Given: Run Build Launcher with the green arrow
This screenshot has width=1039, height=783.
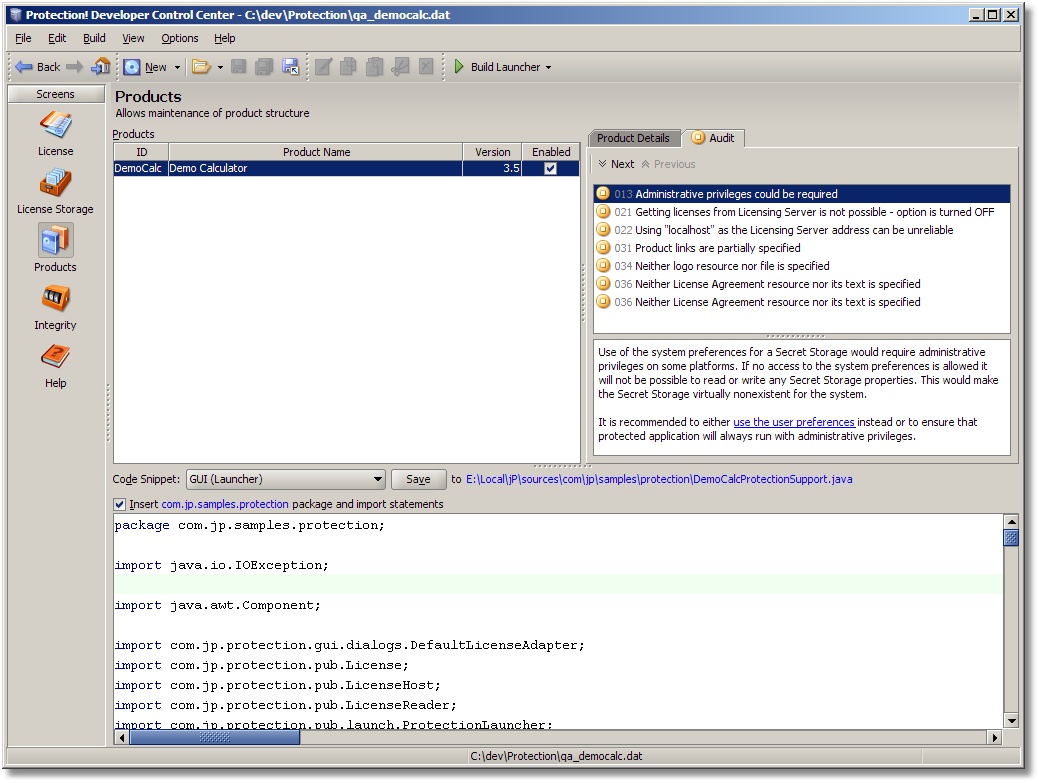Looking at the screenshot, I should [459, 67].
